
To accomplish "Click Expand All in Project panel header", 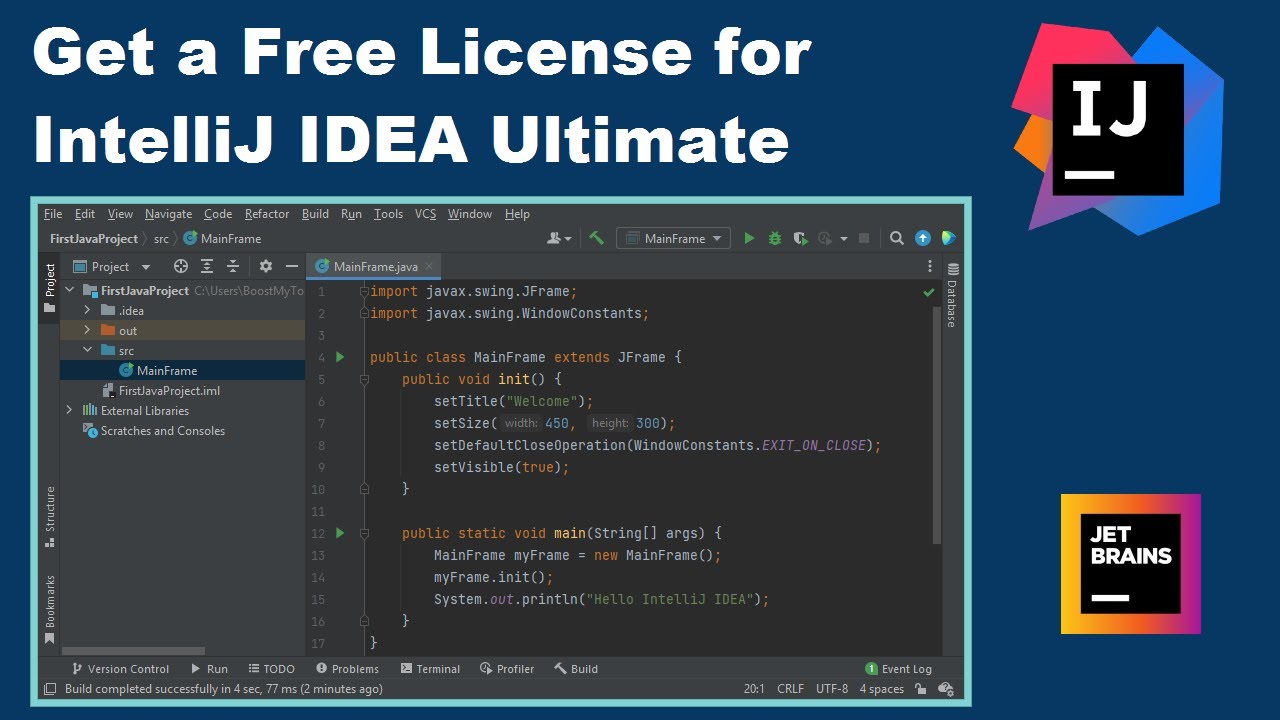I will click(207, 266).
